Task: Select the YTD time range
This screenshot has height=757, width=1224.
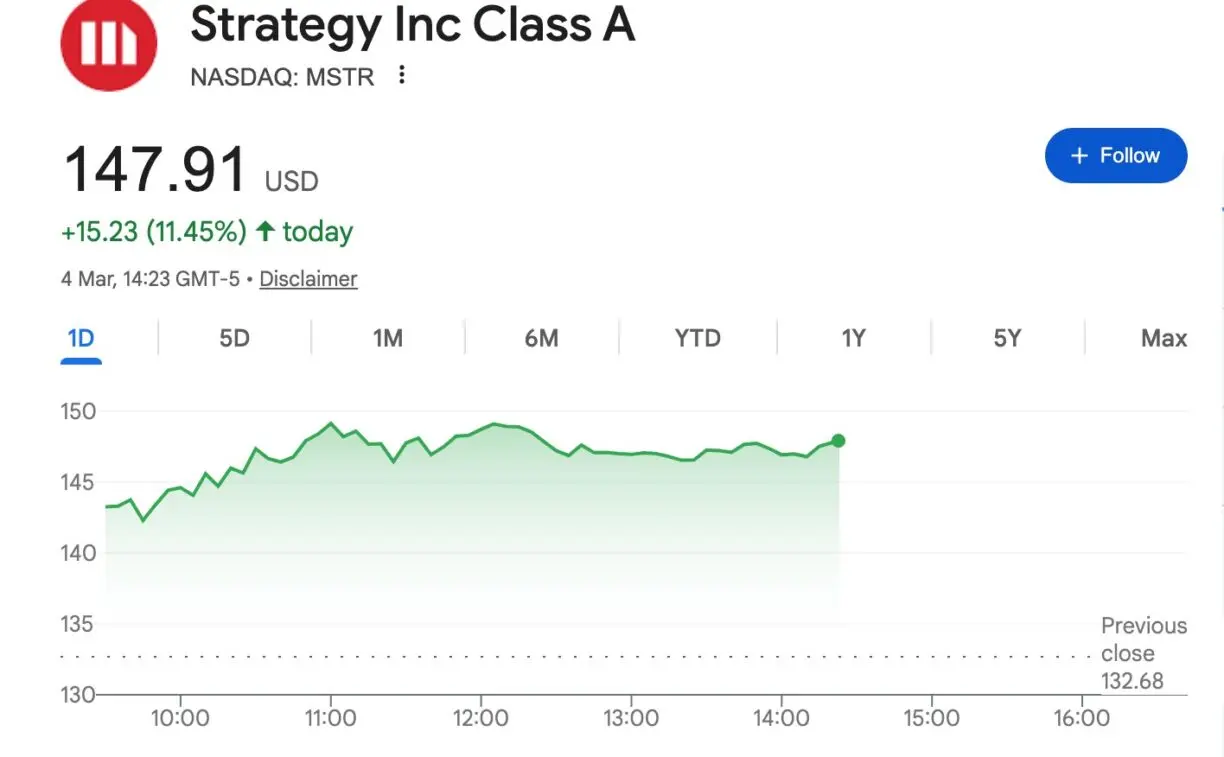Action: [696, 338]
